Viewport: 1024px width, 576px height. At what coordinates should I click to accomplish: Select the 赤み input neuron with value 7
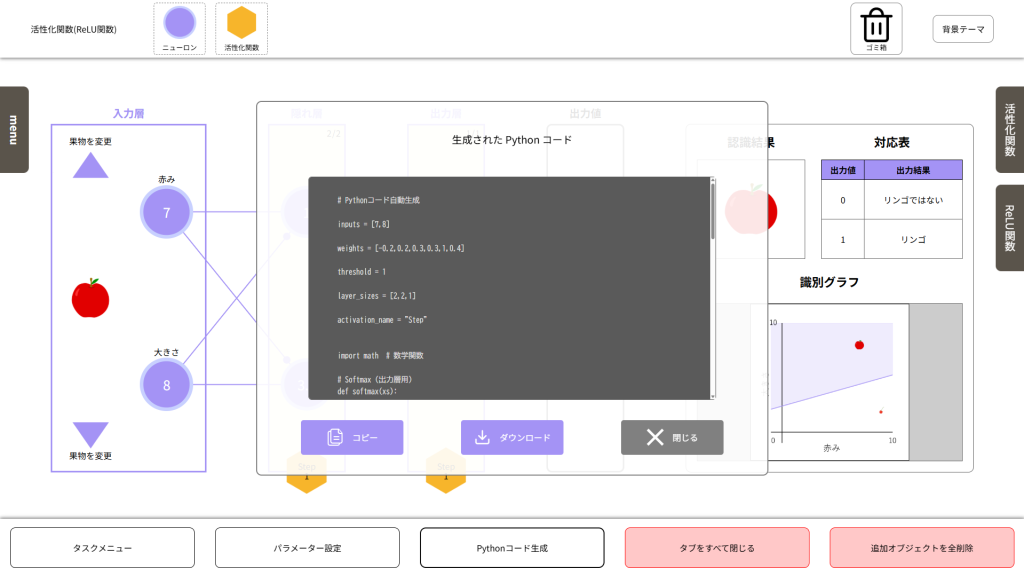tap(166, 213)
